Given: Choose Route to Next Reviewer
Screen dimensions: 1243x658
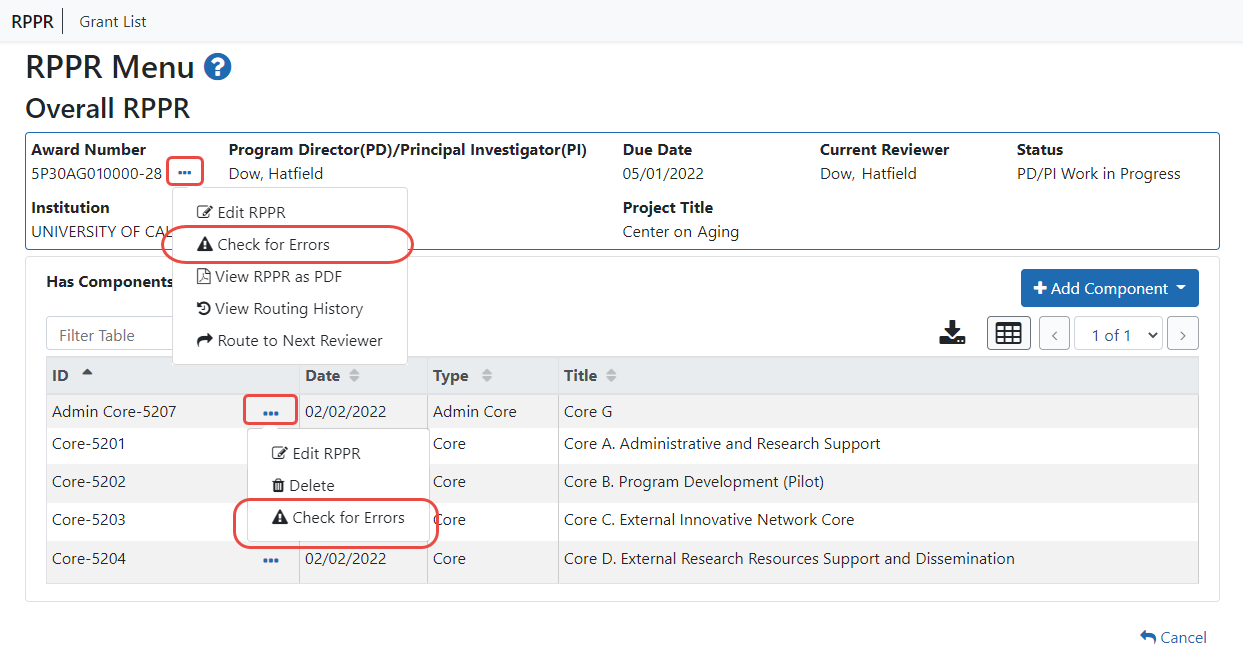Looking at the screenshot, I should 290,340.
